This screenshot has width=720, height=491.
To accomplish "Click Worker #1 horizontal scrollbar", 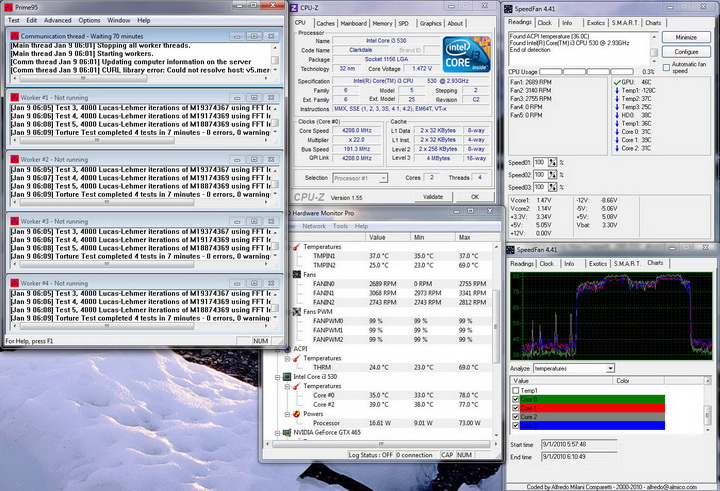I will (140, 141).
